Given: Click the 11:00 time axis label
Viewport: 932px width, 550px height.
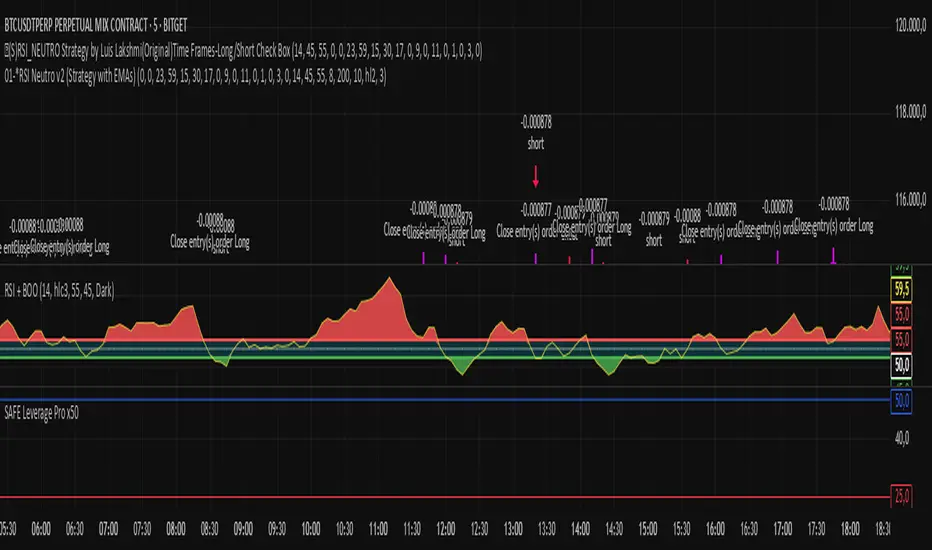Looking at the screenshot, I should click(378, 528).
